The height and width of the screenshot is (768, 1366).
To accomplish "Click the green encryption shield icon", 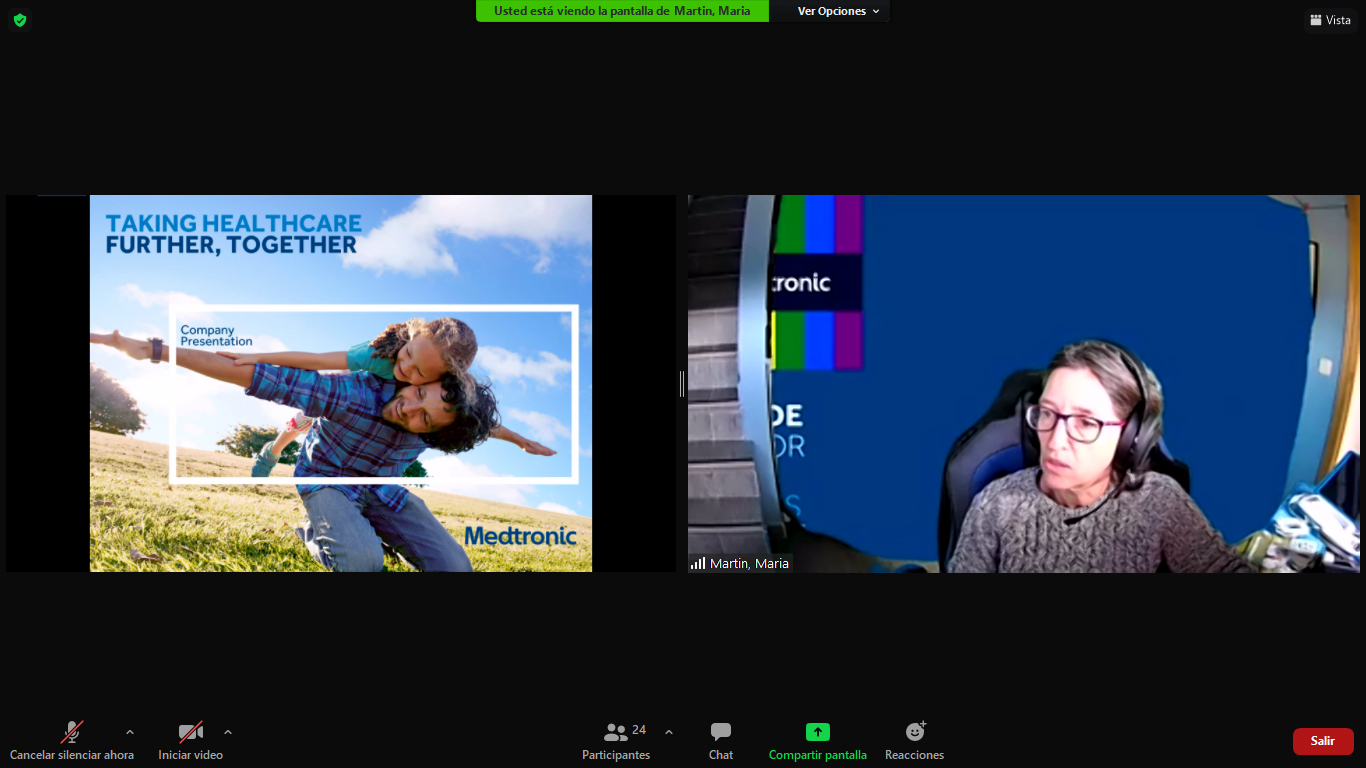I will [20, 20].
